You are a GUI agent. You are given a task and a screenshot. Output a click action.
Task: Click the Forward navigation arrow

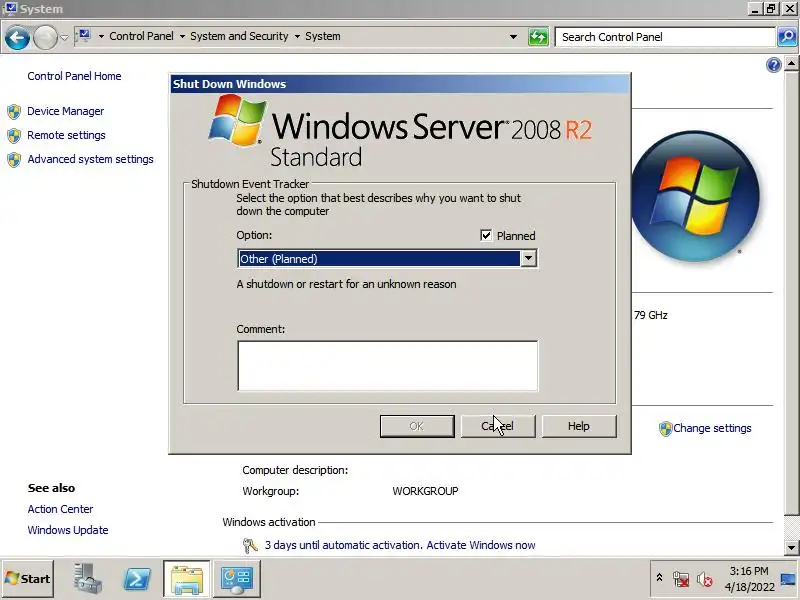pyautogui.click(x=45, y=37)
